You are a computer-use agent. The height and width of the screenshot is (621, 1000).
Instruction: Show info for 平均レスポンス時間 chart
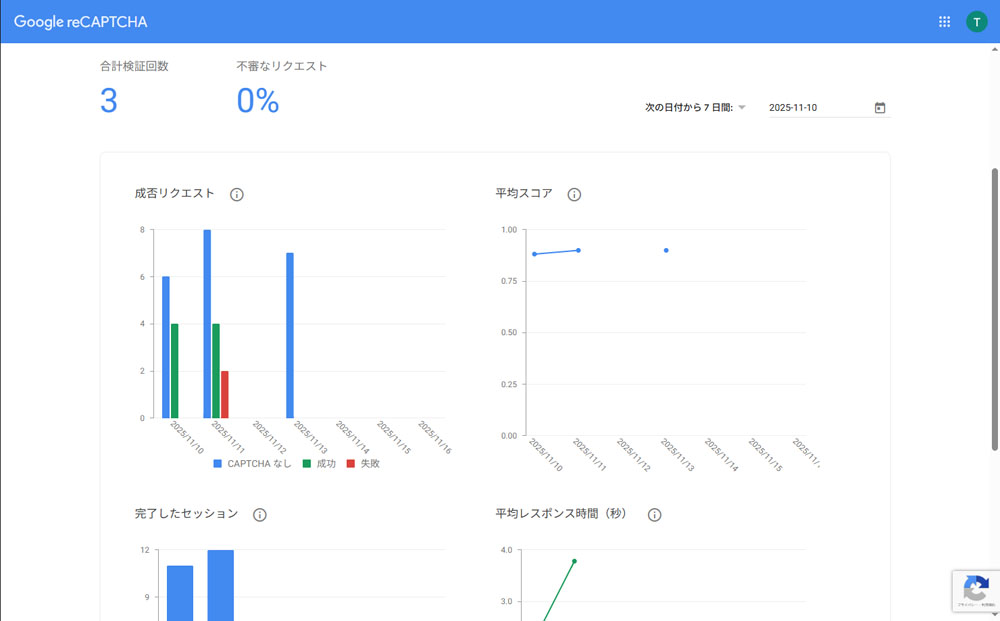point(655,515)
